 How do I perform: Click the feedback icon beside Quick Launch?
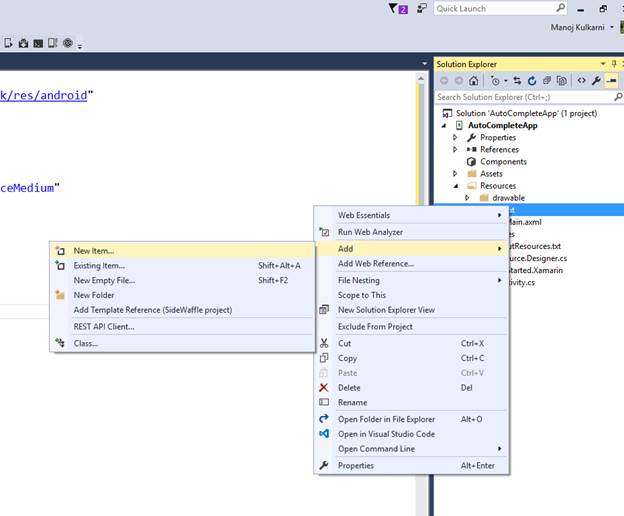(x=422, y=8)
